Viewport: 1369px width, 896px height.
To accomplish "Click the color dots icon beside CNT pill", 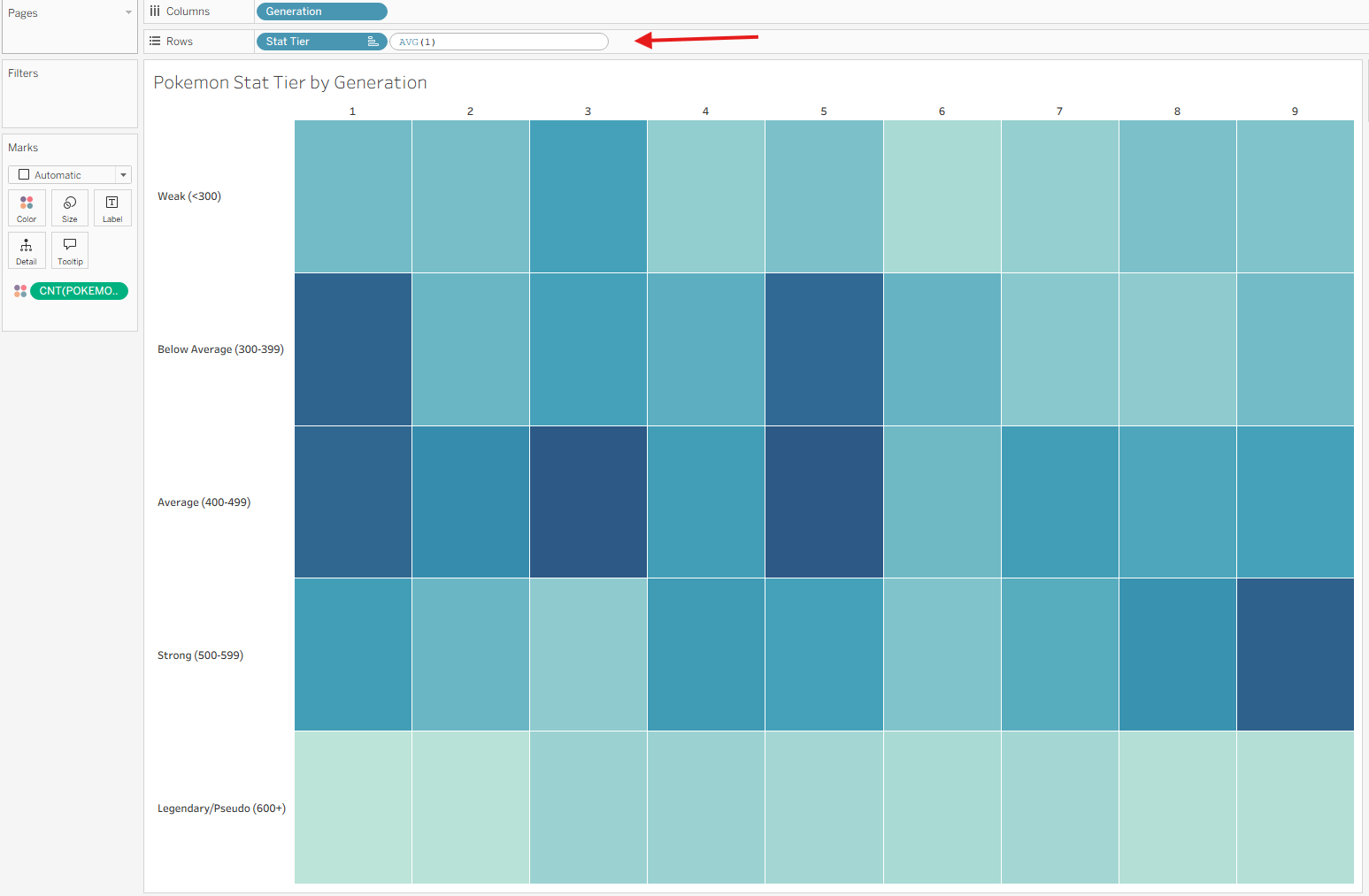I will pyautogui.click(x=20, y=291).
